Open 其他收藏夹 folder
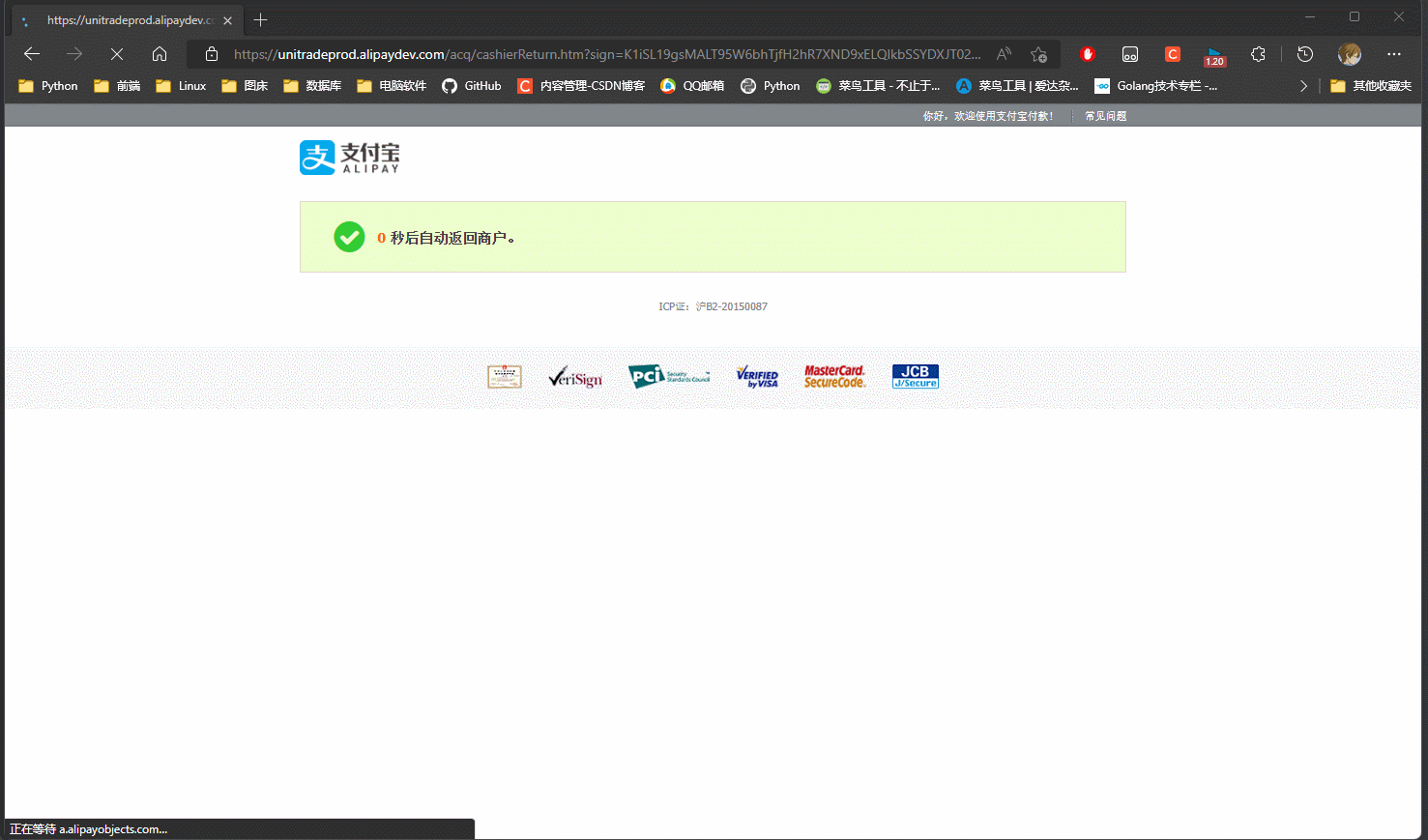Viewport: 1428px width, 840px height. [x=1371, y=86]
